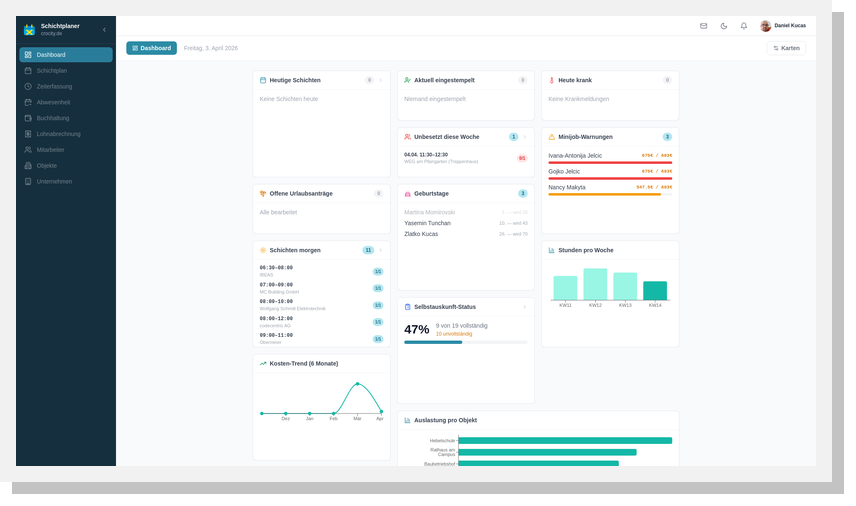Open notifications via the bell icon

(744, 26)
